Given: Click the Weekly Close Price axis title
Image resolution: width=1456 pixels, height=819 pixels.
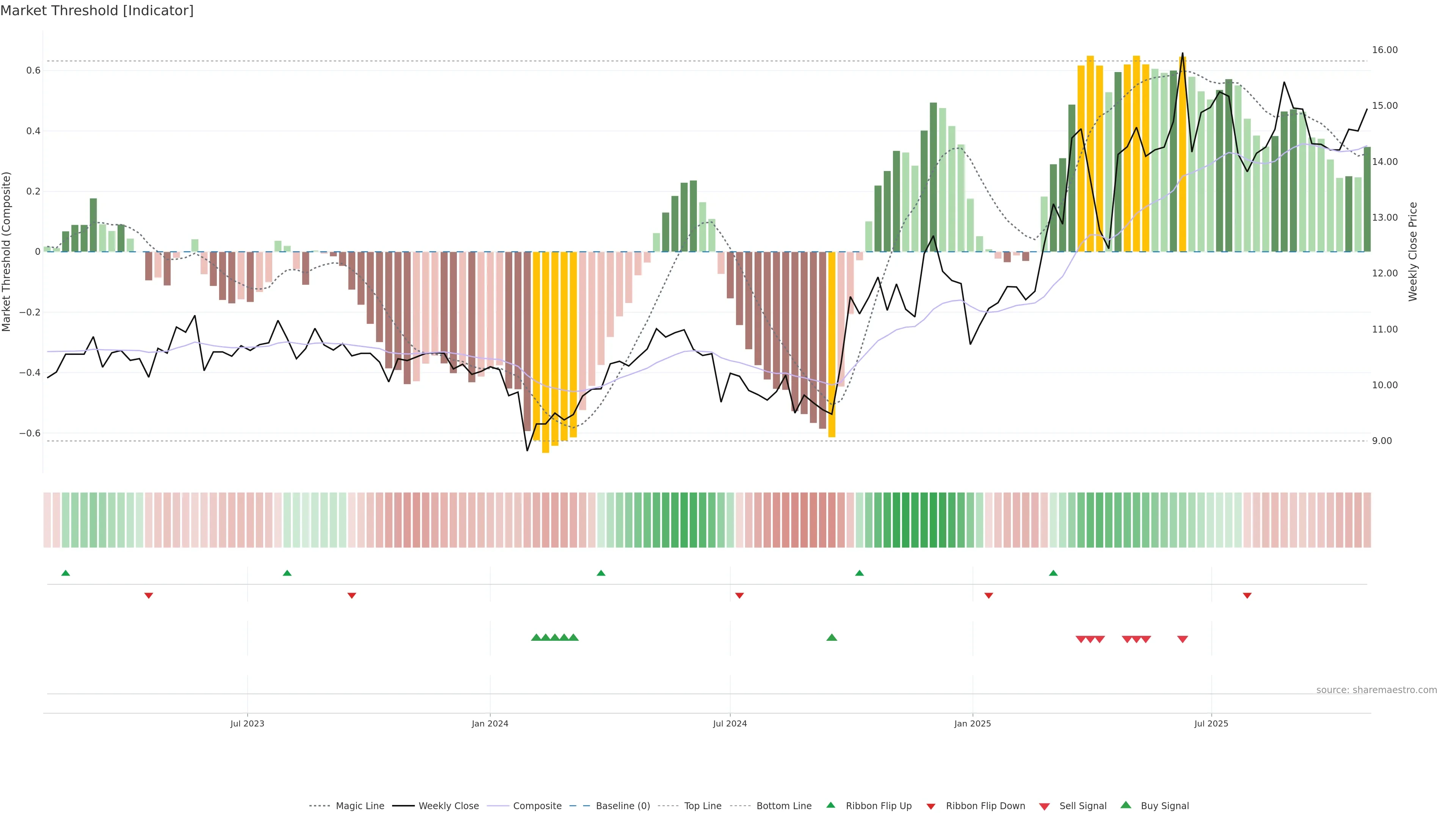Looking at the screenshot, I should tap(1412, 251).
